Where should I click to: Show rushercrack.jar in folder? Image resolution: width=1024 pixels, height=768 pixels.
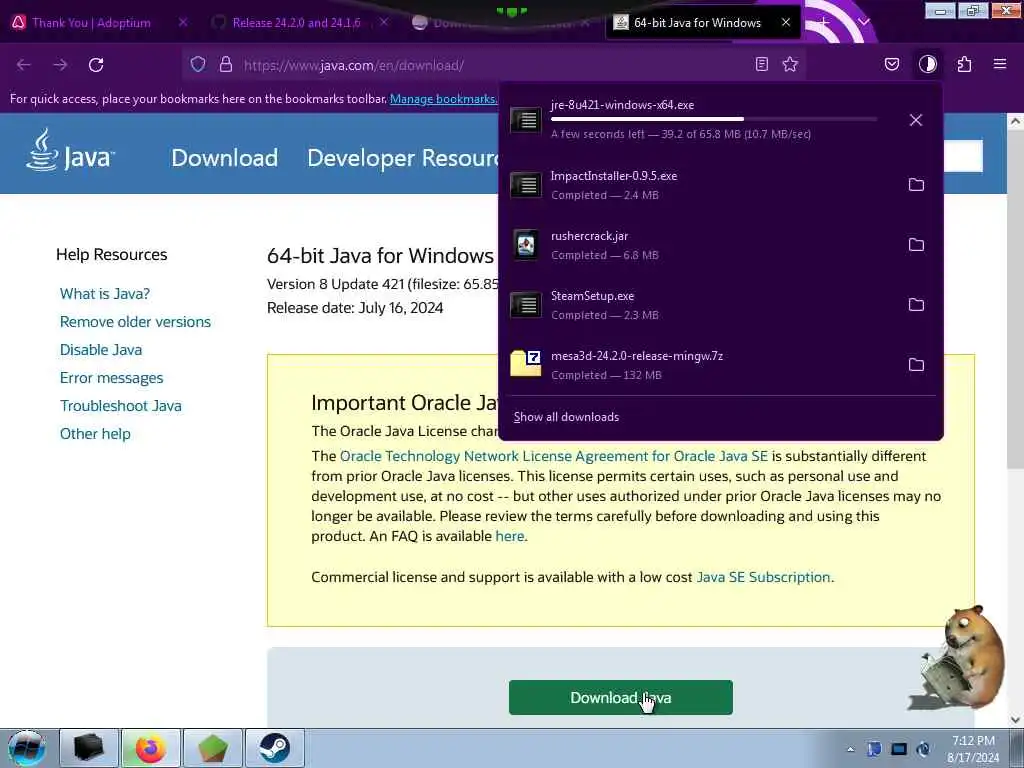(916, 245)
